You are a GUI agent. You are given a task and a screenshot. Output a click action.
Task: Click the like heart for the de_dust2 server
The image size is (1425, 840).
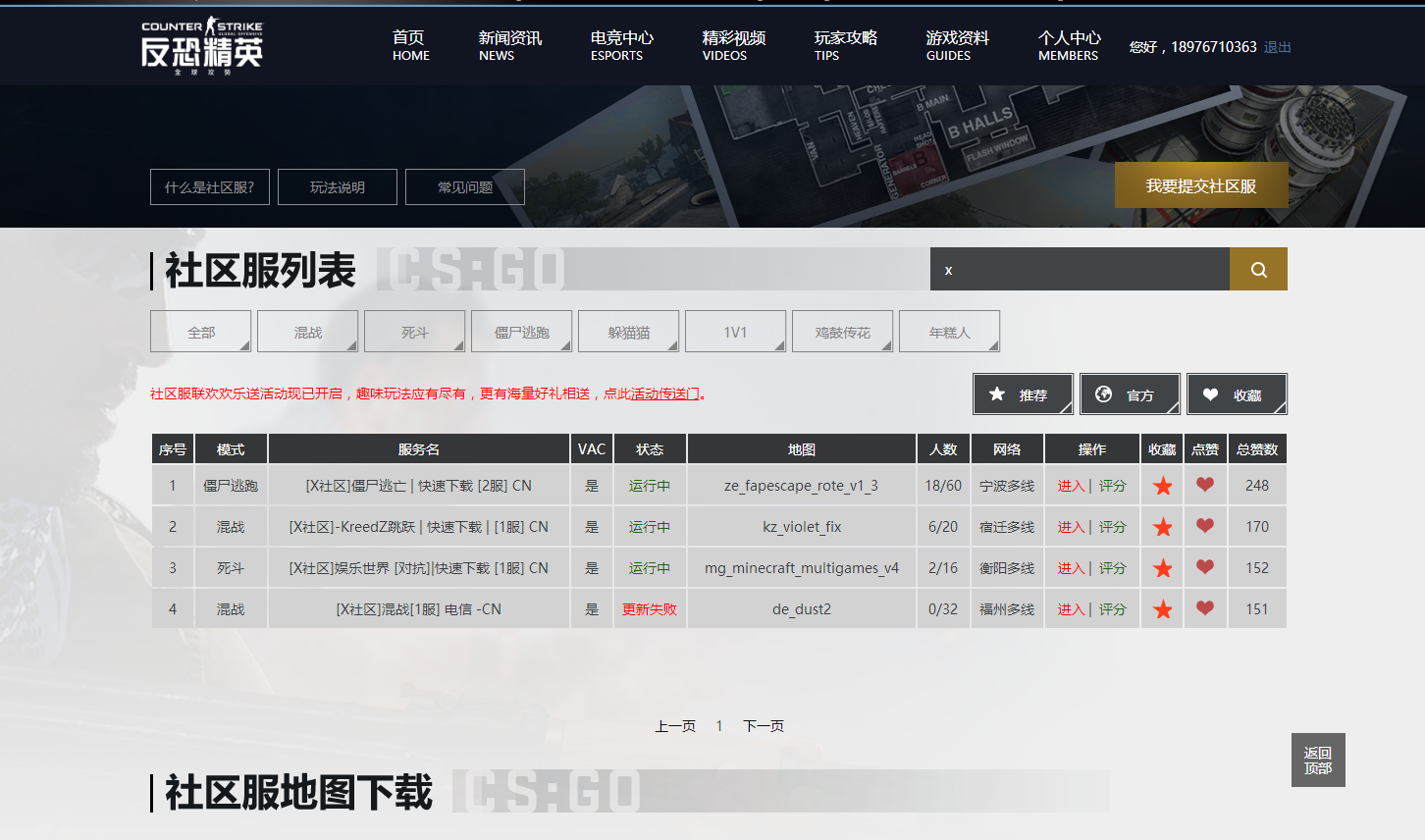(x=1205, y=608)
